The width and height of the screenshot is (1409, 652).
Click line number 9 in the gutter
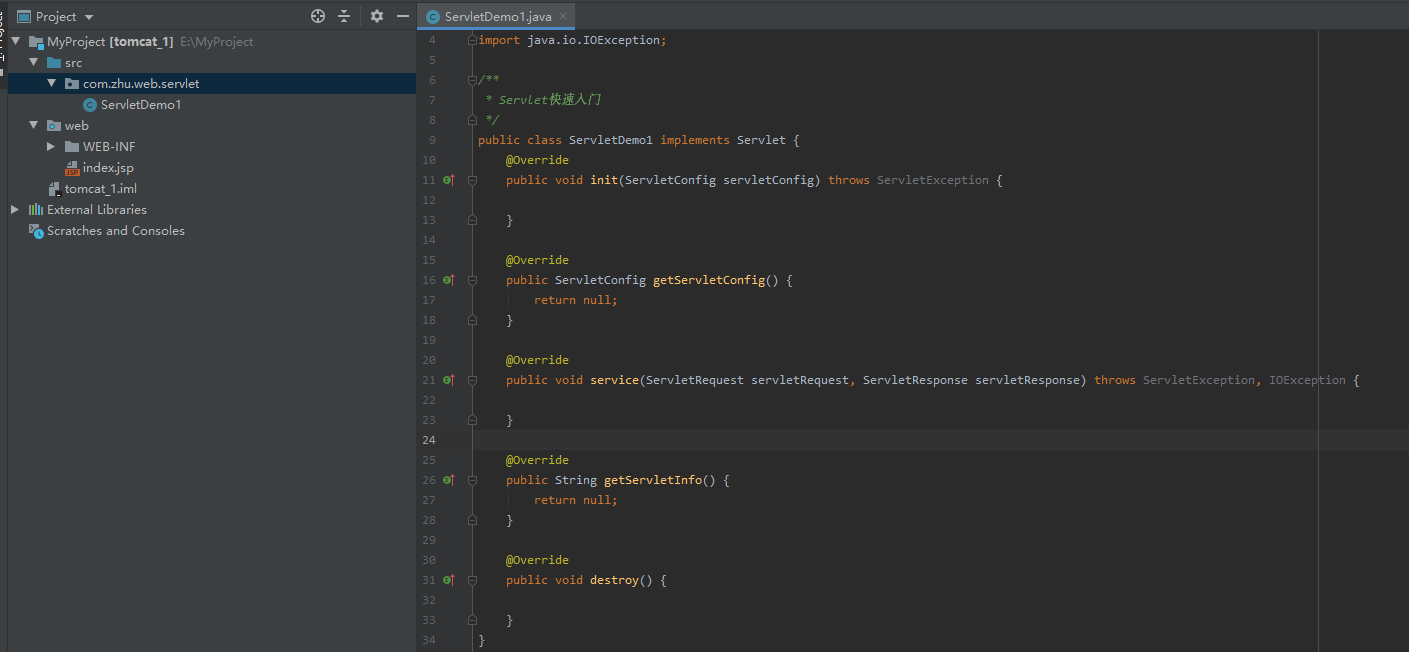432,140
